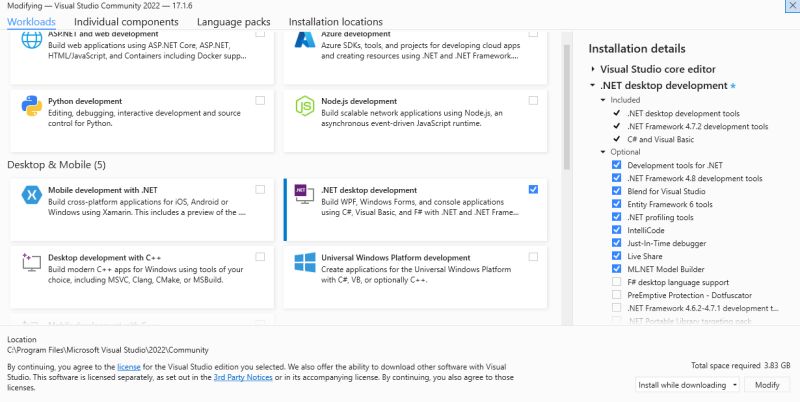Uncheck the Live Share option
800x402 pixels.
616,256
